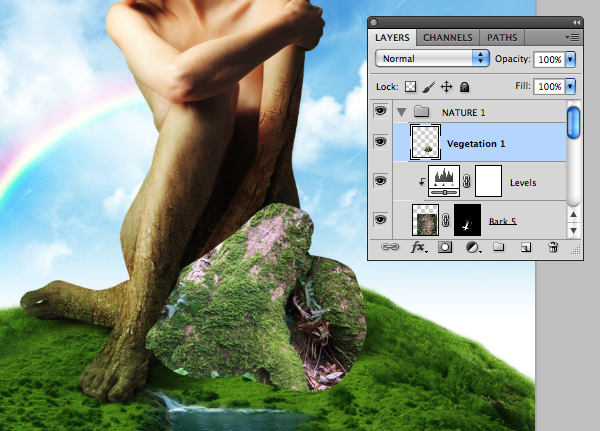This screenshot has width=600, height=431.
Task: Open the Normal blend mode dropdown
Action: click(432, 59)
